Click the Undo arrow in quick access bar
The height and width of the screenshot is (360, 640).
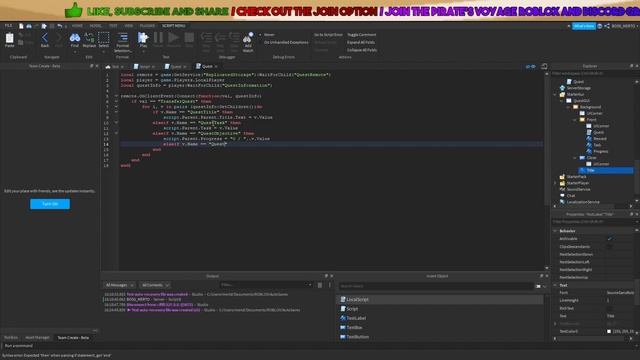(x=60, y=26)
